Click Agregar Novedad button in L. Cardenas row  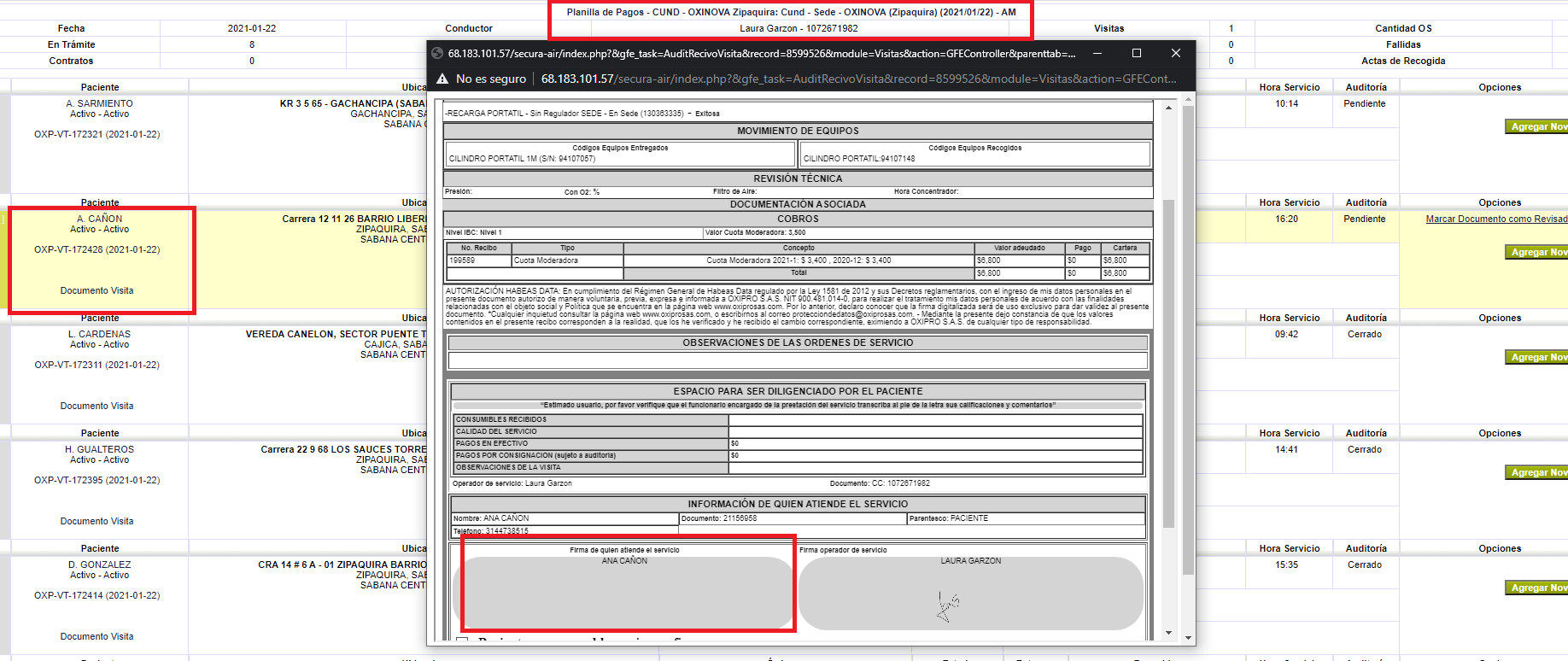pyautogui.click(x=1536, y=357)
